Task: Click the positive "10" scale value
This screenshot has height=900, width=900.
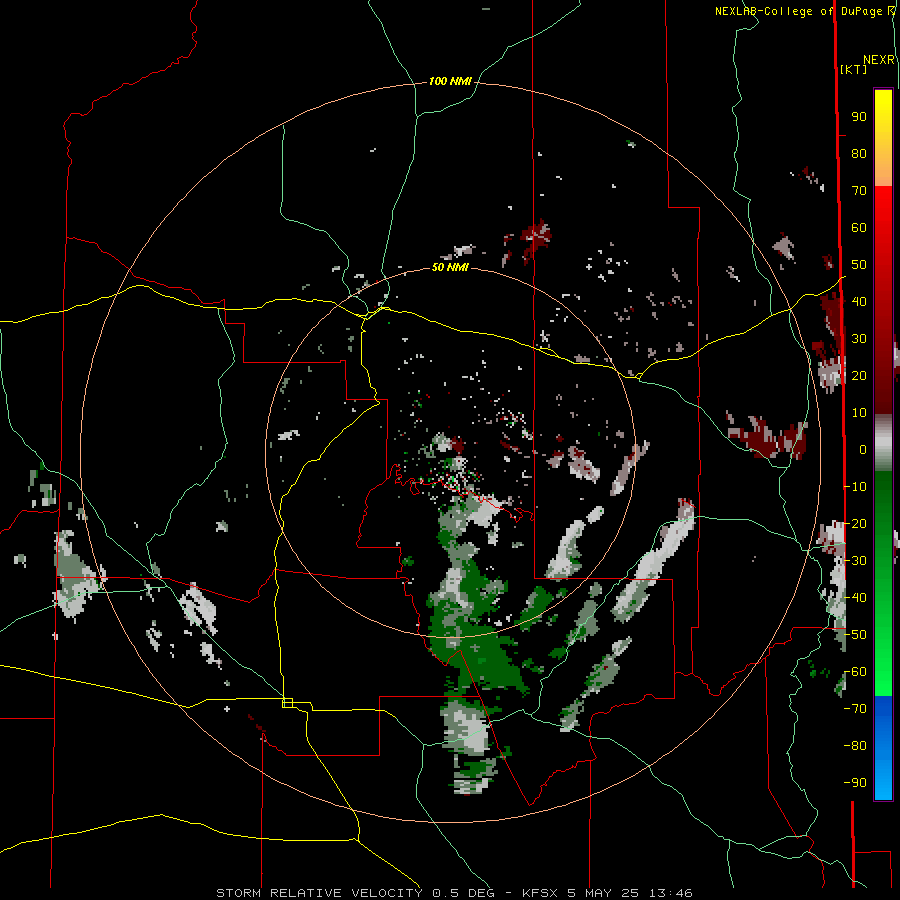Action: pos(859,413)
